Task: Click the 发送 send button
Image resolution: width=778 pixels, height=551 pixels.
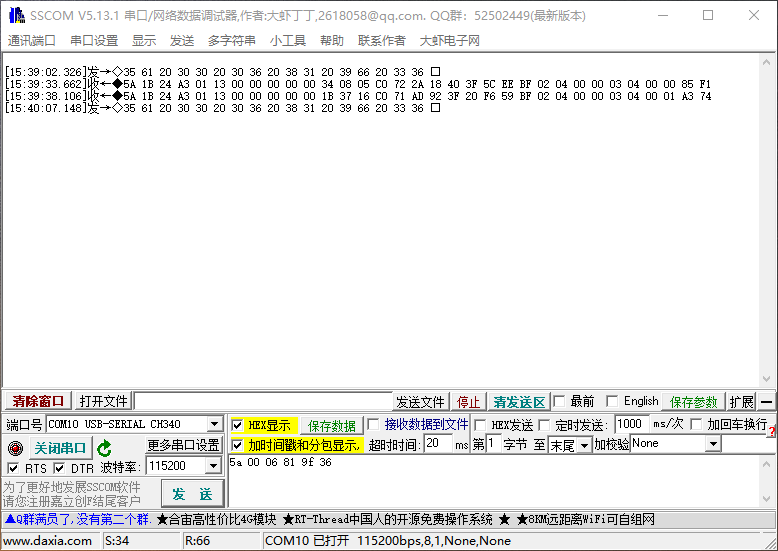Action: pos(193,494)
